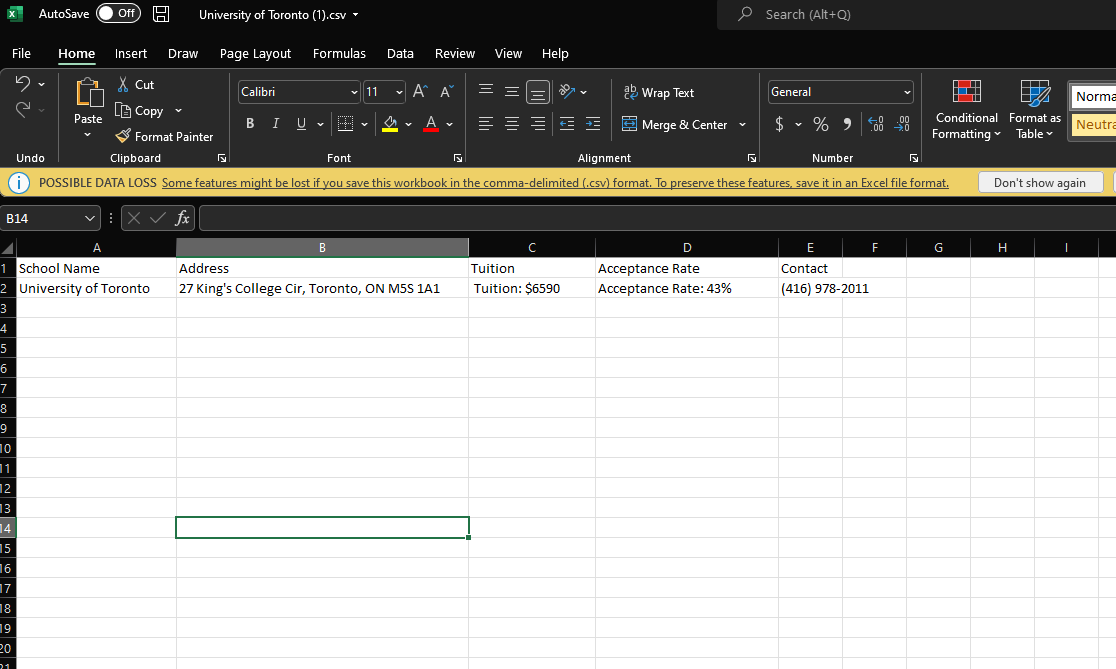Screen dimensions: 1116x669
Task: Click the Select All corner triangle
Action: [x=8, y=248]
